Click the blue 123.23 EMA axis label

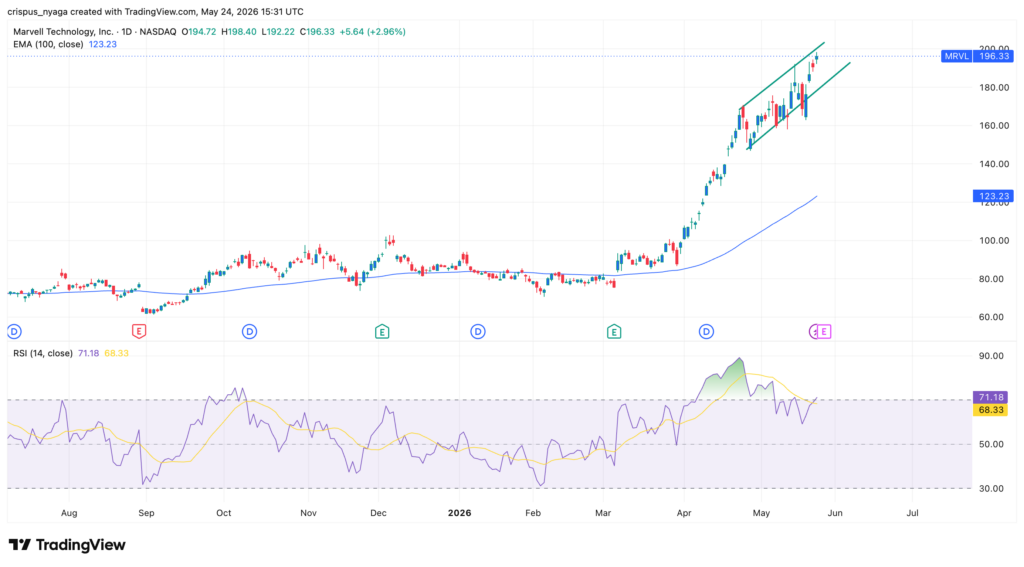(x=993, y=196)
